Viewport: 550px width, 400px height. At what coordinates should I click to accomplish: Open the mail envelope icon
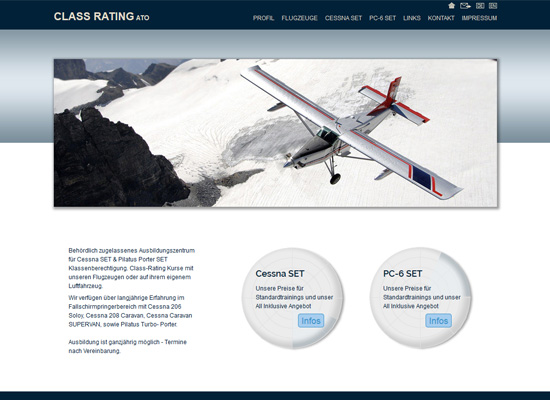click(465, 6)
